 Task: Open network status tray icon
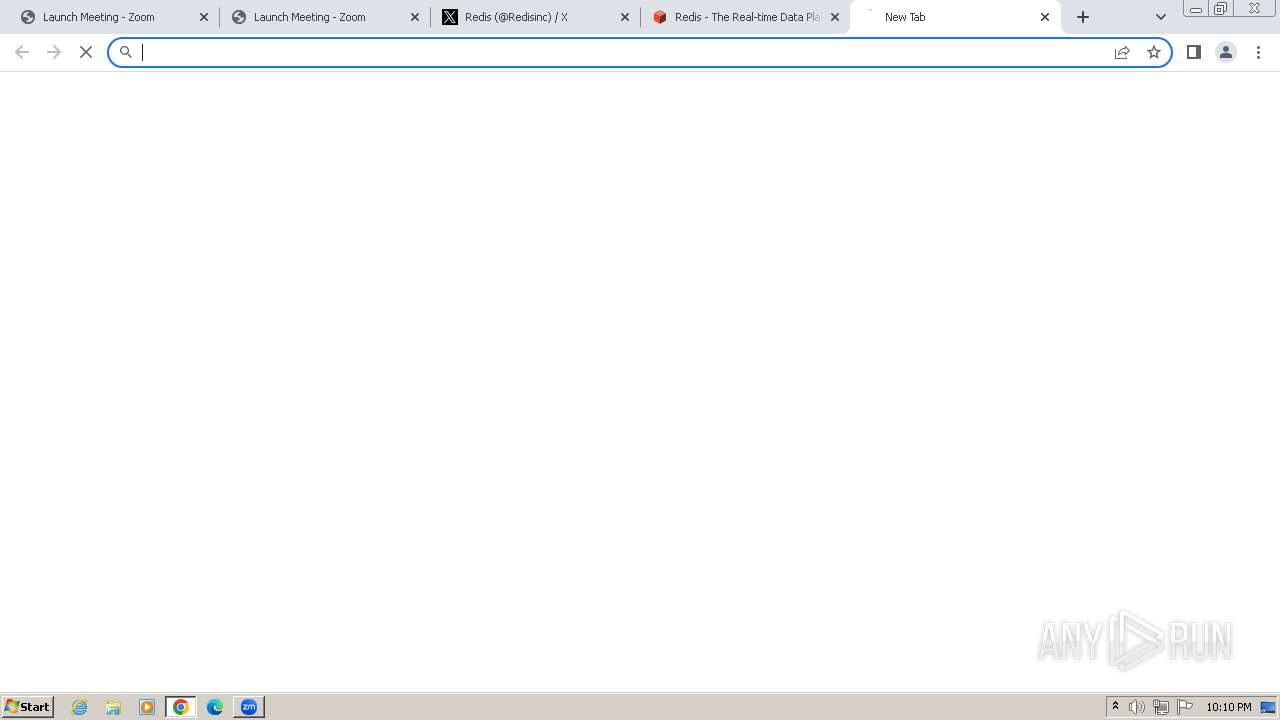pyautogui.click(x=1161, y=707)
